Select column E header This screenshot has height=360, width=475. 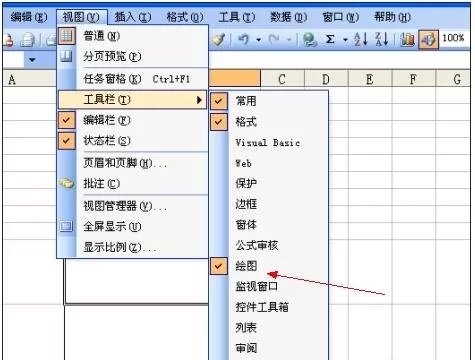click(370, 79)
